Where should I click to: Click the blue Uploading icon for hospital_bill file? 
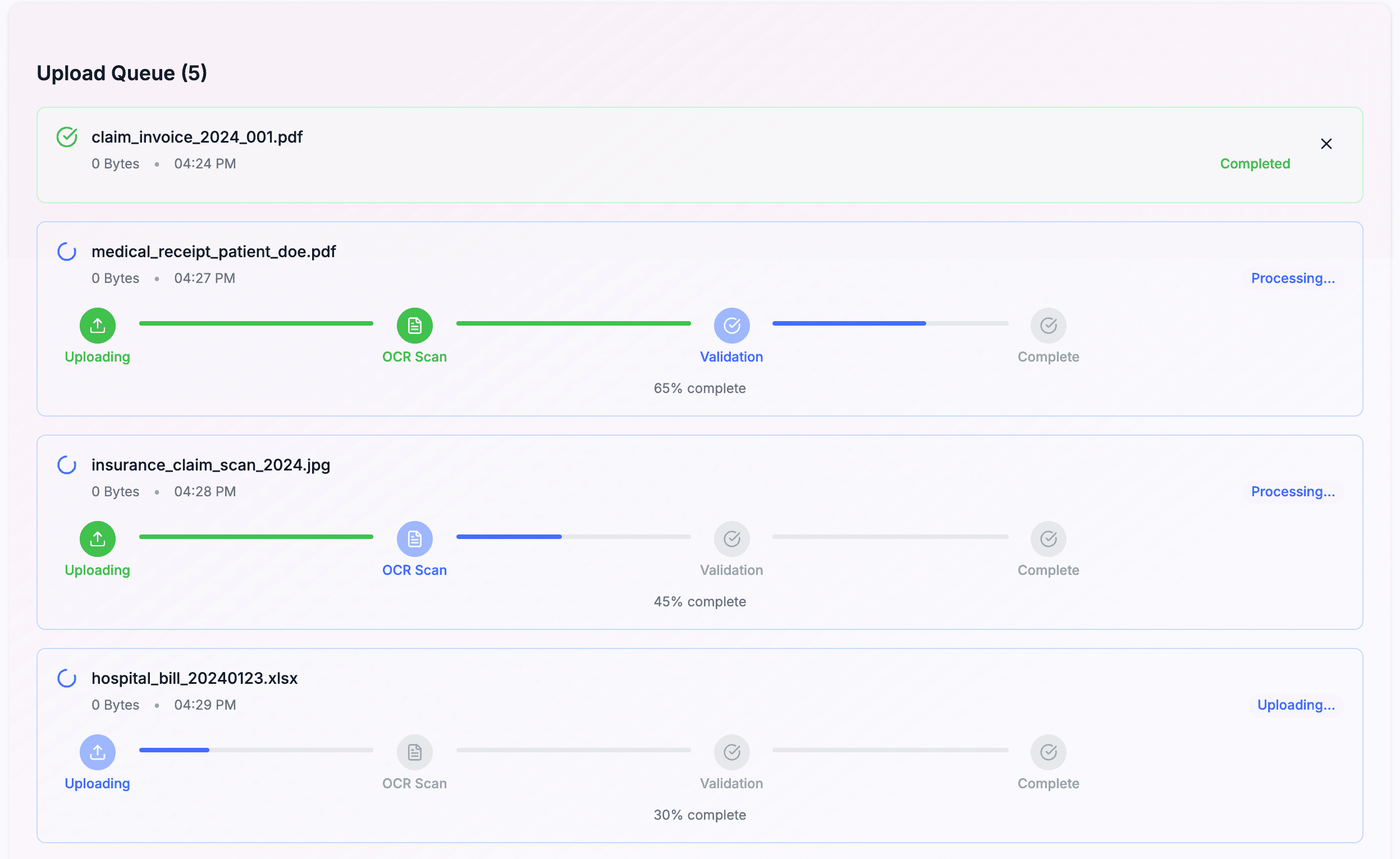(x=98, y=752)
